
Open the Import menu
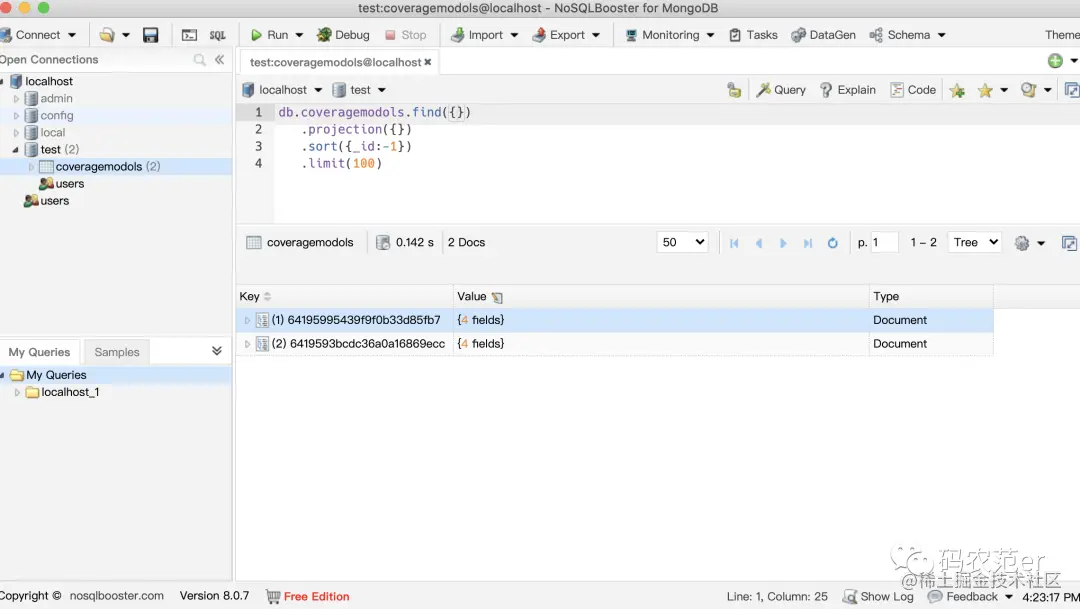[484, 35]
